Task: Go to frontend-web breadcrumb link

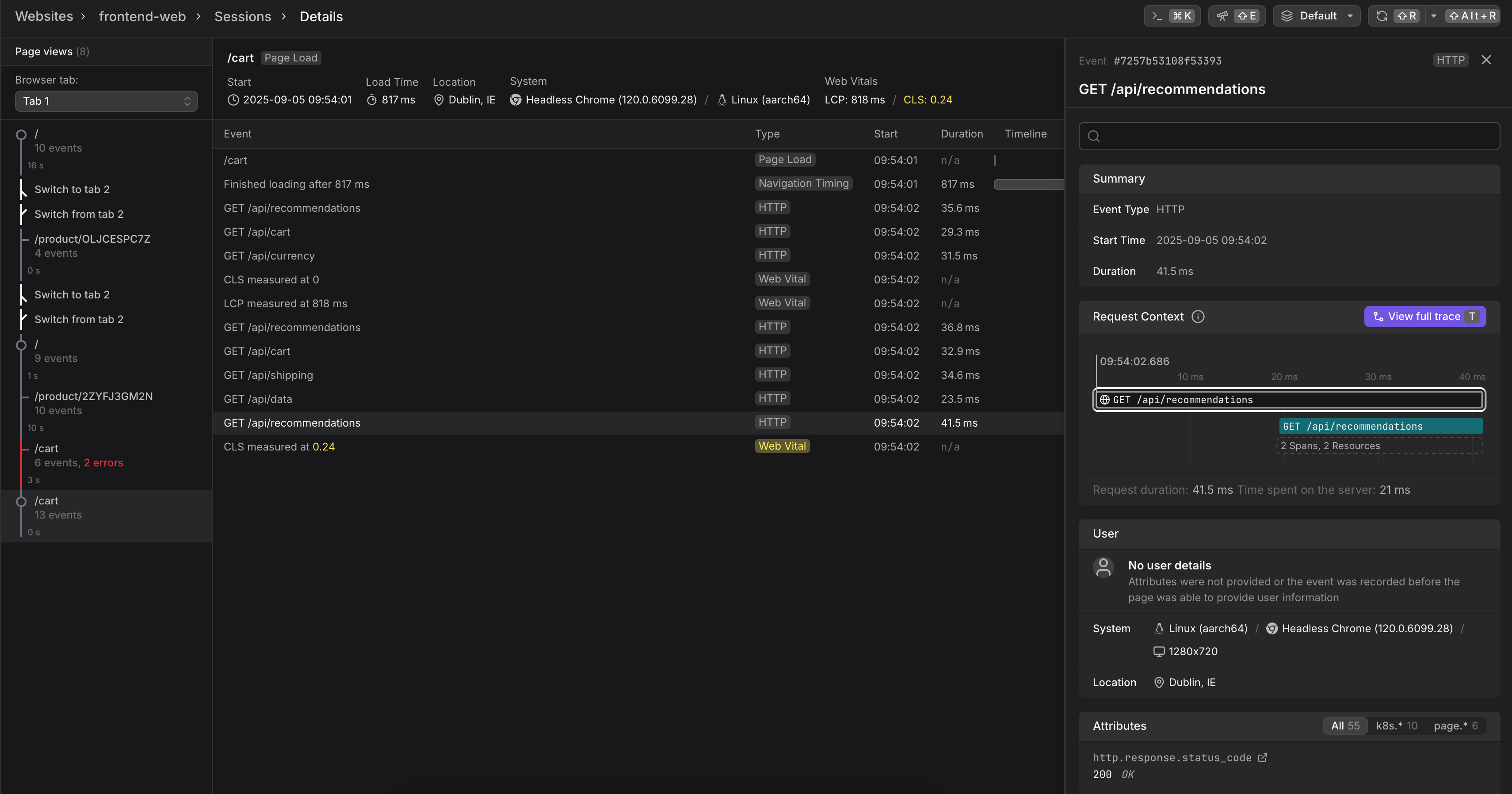Action: (x=142, y=16)
